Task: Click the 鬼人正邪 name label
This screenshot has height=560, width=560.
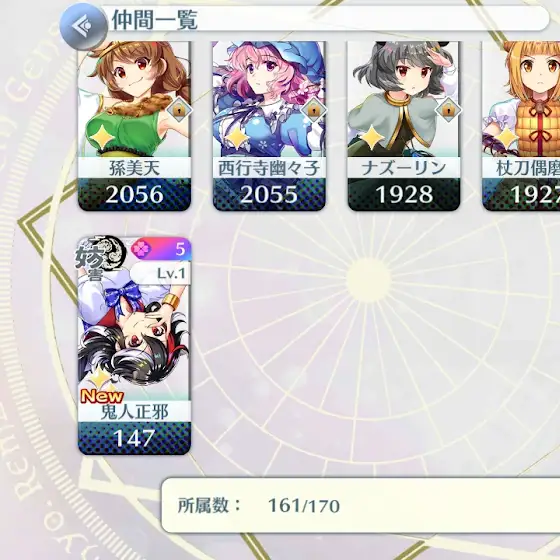Action: (134, 412)
